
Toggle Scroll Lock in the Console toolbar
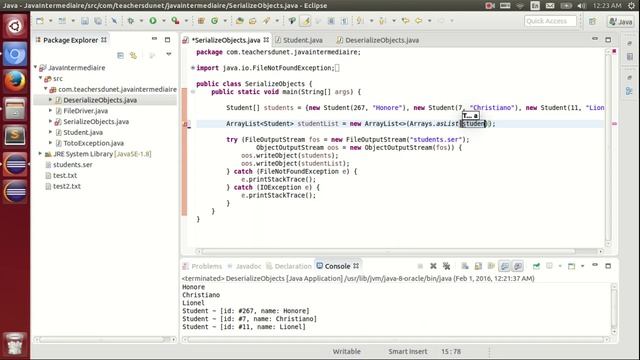(x=478, y=266)
